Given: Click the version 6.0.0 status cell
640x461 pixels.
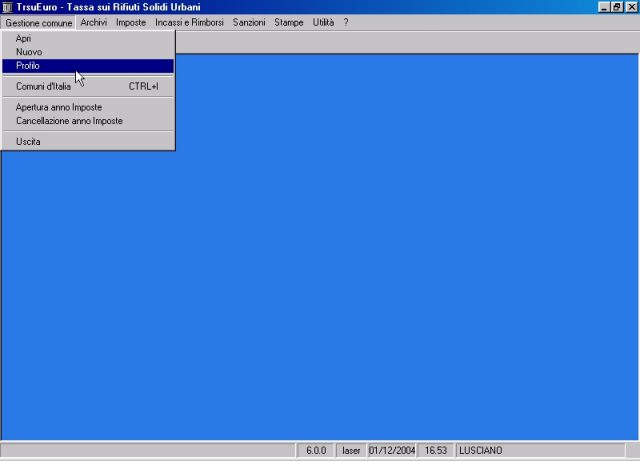Looking at the screenshot, I should (316, 450).
